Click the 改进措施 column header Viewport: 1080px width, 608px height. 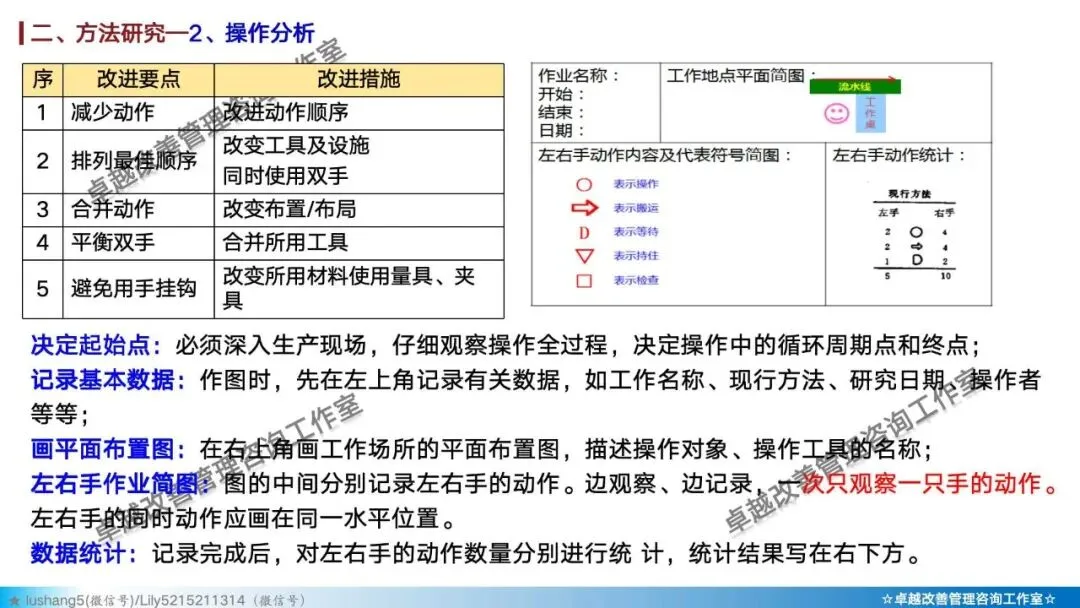(x=358, y=79)
